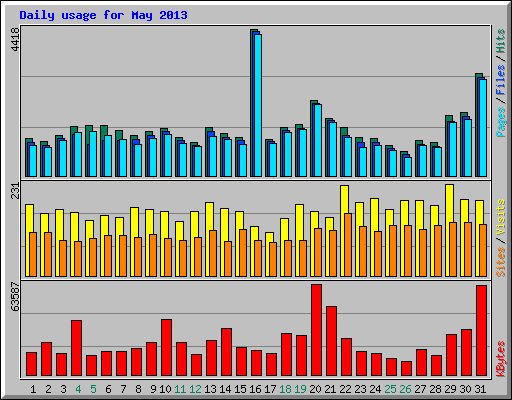Click the 231 axis value
512x400 pixels.
[15, 191]
